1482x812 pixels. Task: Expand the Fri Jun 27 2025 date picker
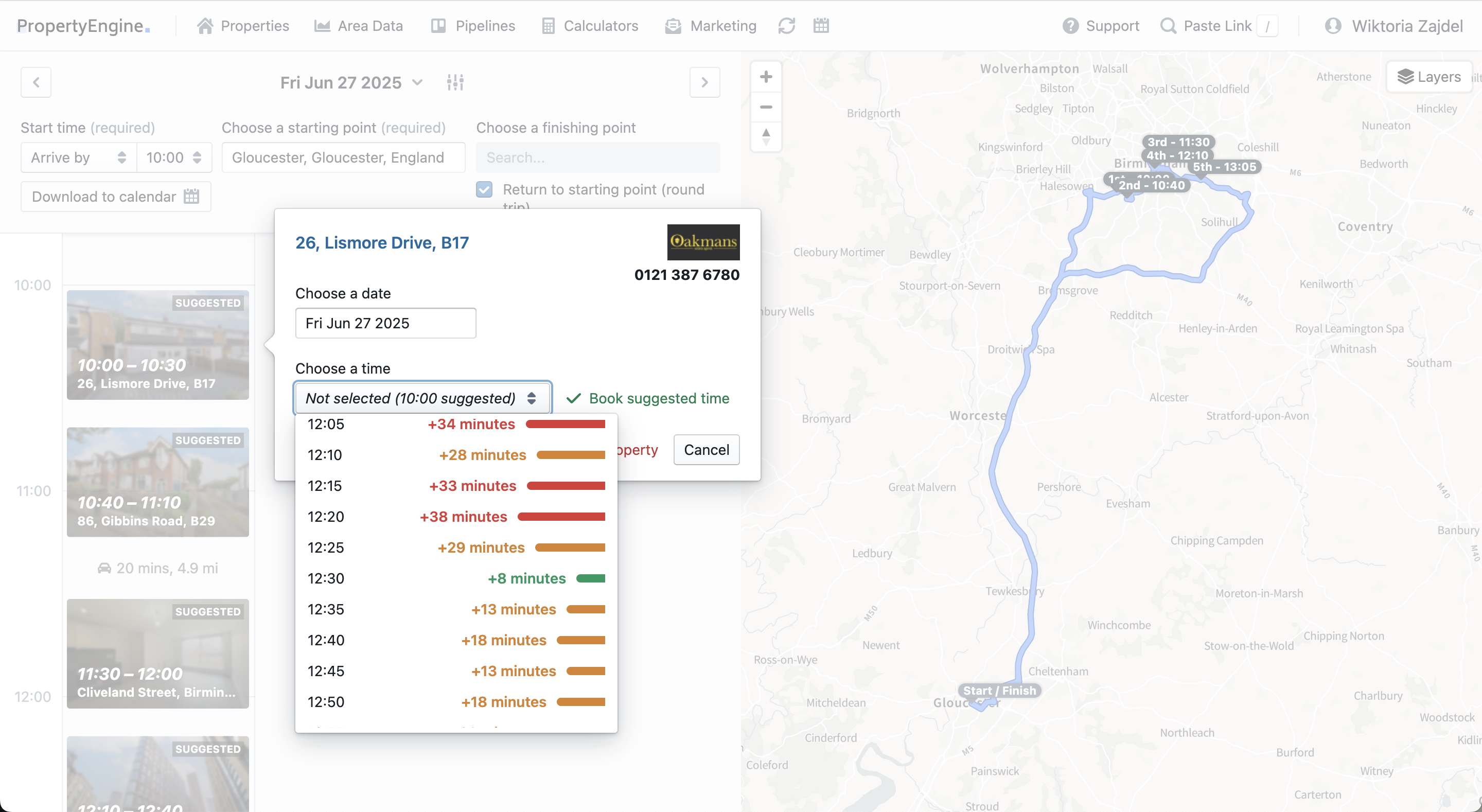tap(351, 82)
